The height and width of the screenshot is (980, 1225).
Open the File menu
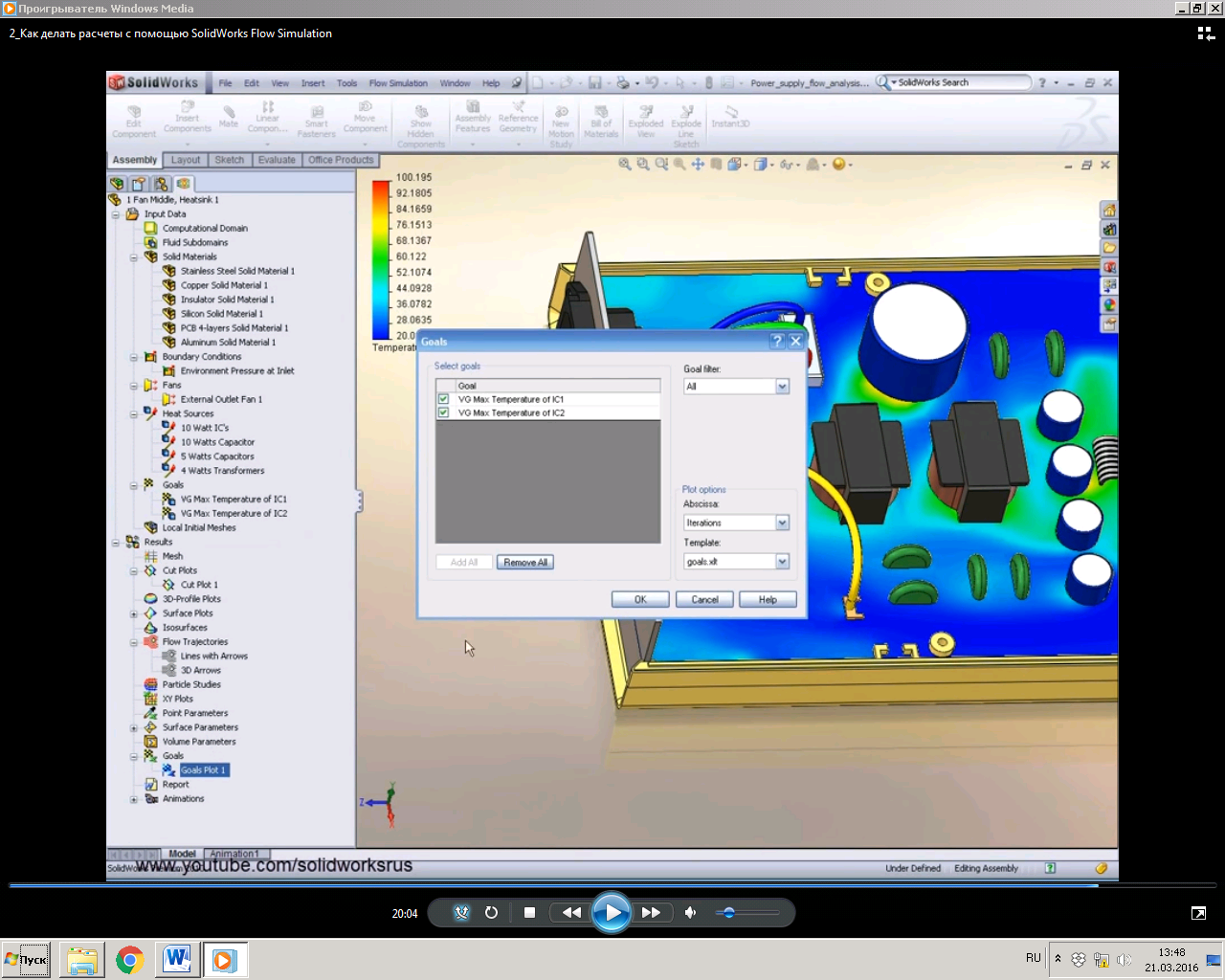click(x=225, y=83)
